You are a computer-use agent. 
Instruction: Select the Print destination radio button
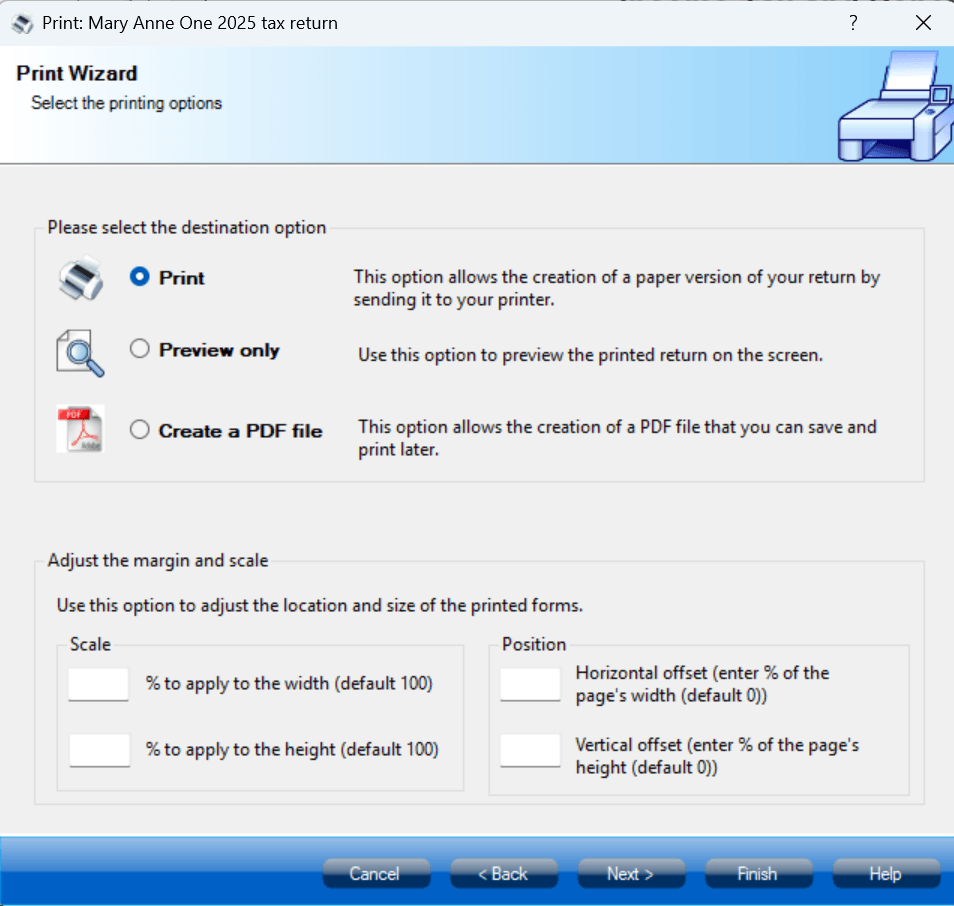pyautogui.click(x=140, y=278)
